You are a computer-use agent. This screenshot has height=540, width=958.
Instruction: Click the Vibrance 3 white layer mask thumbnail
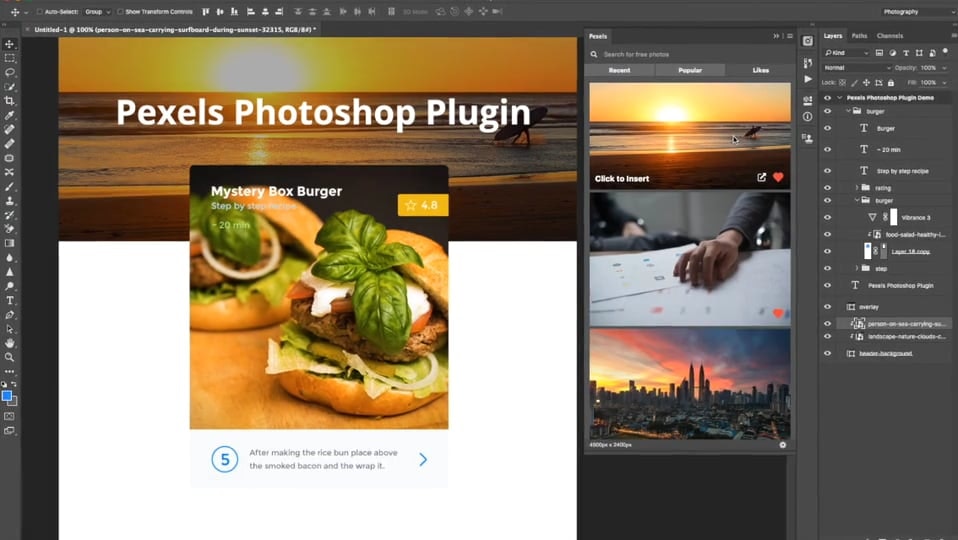pos(894,217)
